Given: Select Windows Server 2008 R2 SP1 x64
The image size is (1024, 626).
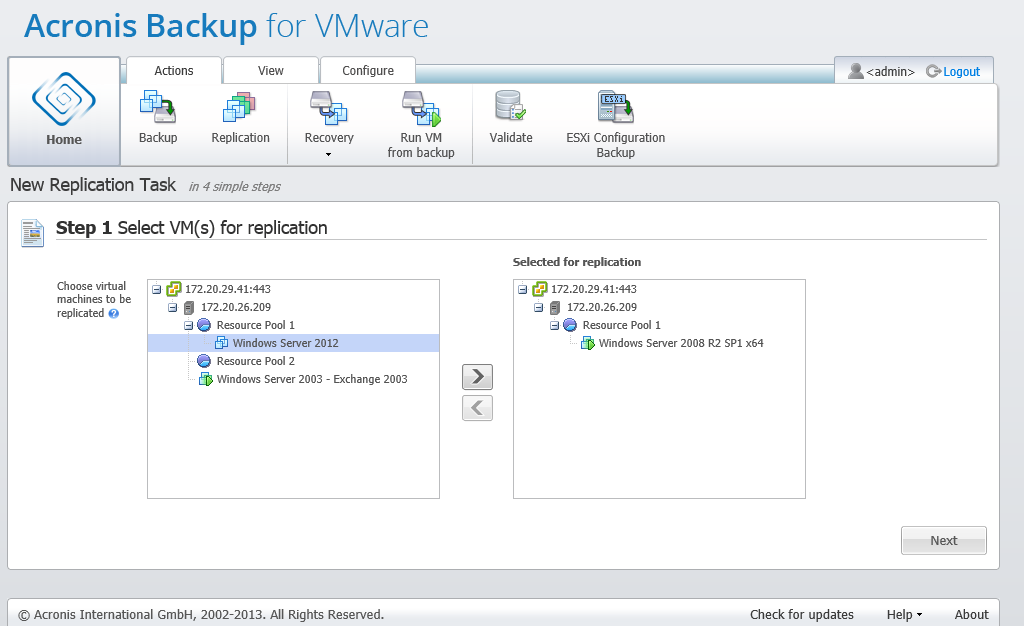Looking at the screenshot, I should pyautogui.click(x=680, y=343).
